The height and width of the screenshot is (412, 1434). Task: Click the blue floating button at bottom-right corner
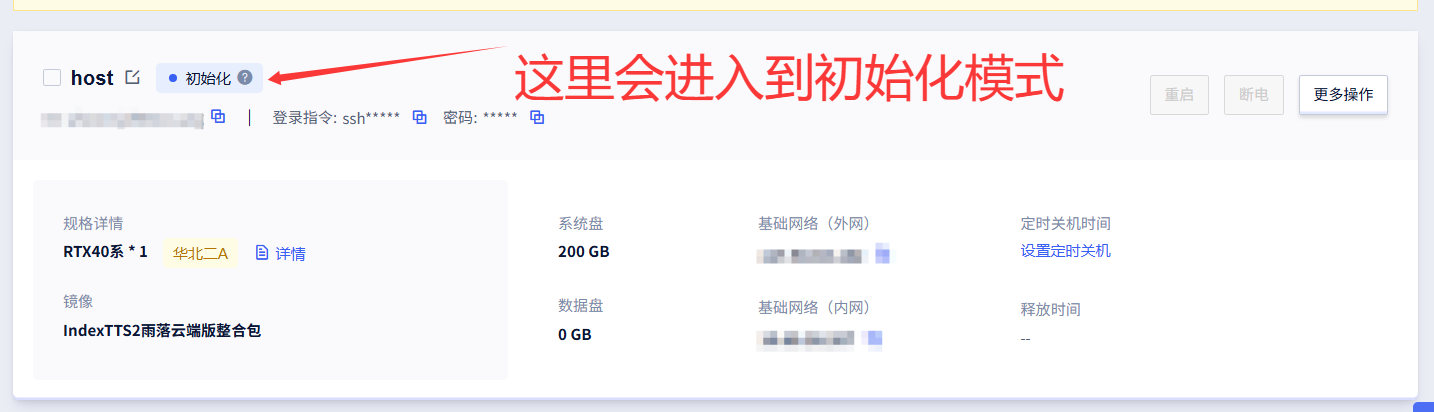[1424, 407]
